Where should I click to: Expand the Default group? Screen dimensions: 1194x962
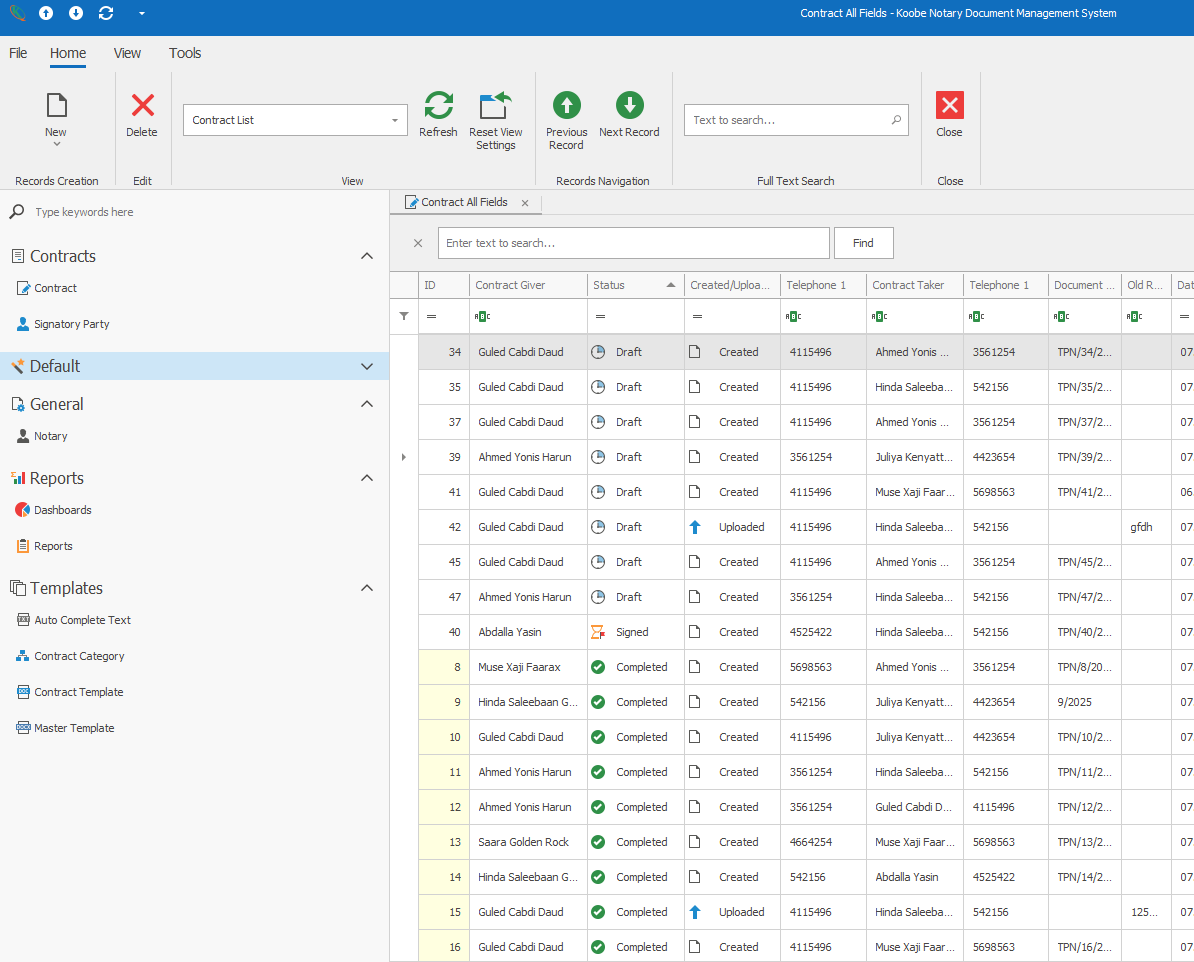366,366
